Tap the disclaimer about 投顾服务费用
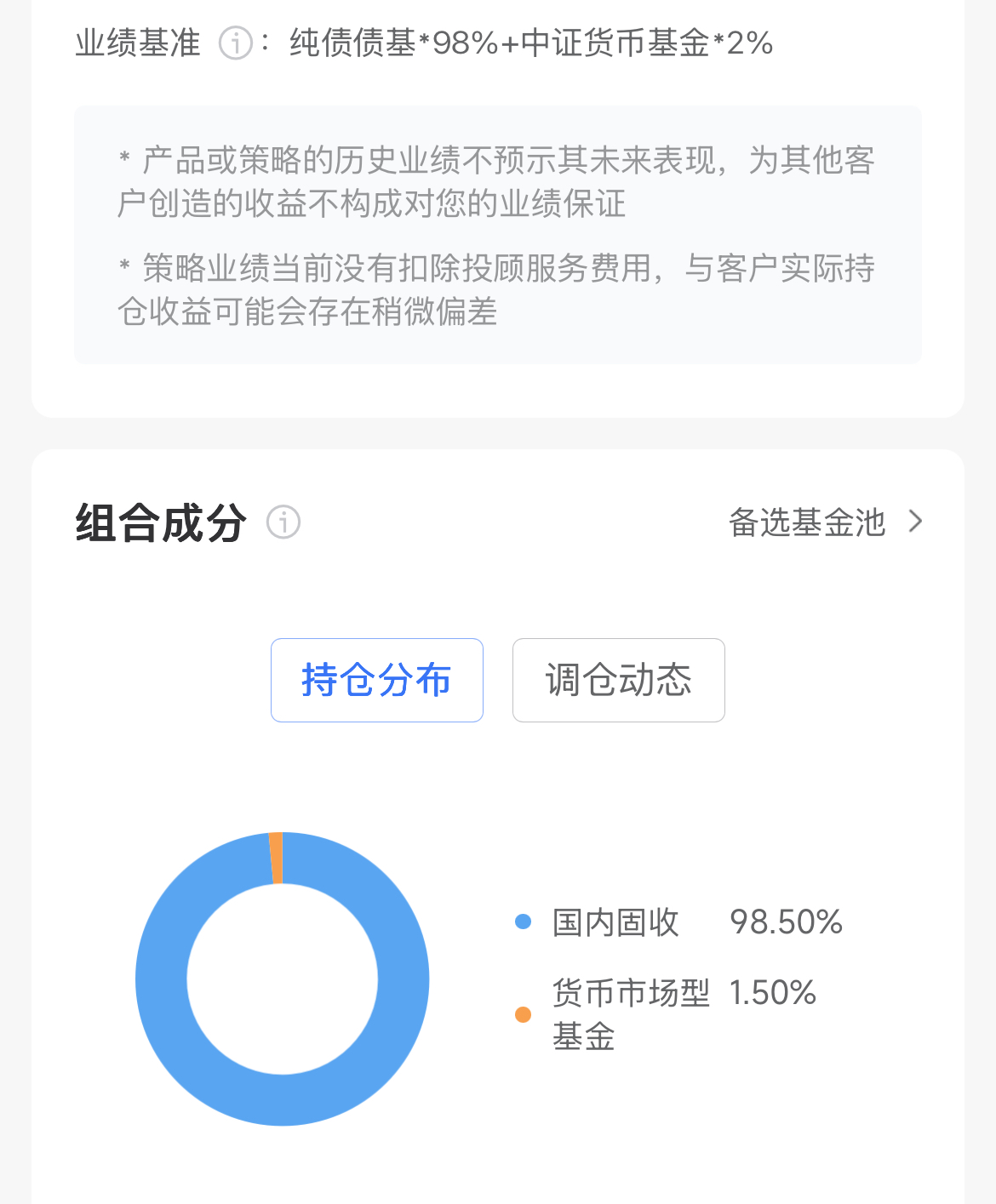Viewport: 996px width, 1204px height. pos(496,289)
